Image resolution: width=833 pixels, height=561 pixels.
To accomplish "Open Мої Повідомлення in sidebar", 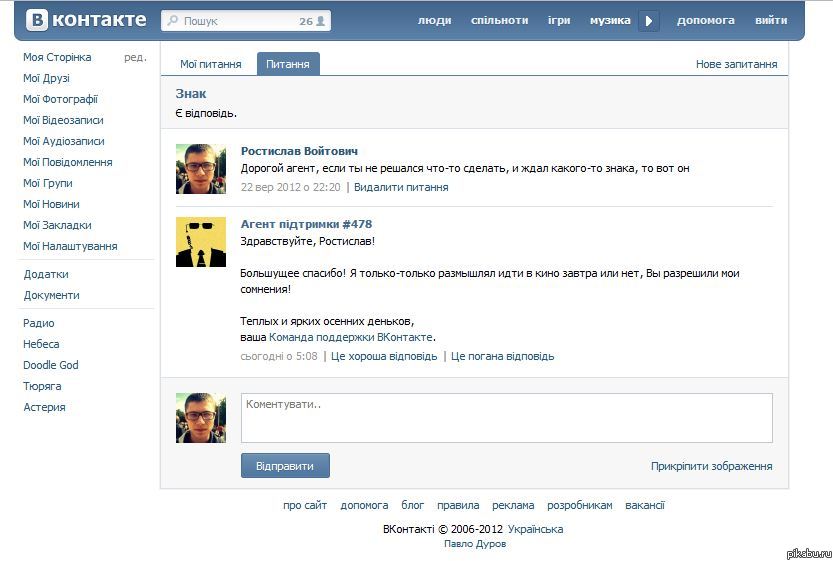I will [67, 162].
